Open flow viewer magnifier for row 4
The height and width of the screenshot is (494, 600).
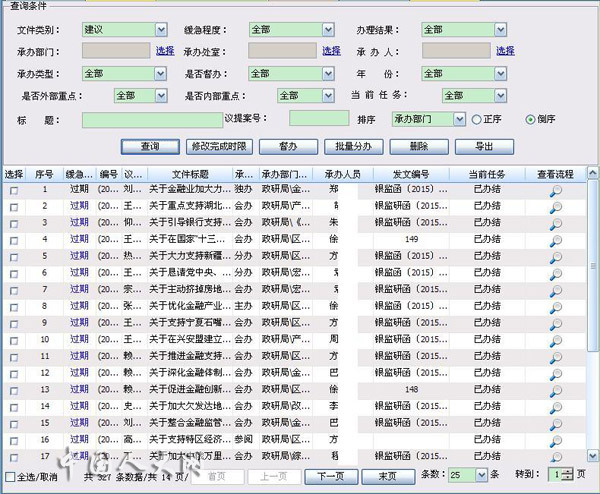[x=556, y=241]
